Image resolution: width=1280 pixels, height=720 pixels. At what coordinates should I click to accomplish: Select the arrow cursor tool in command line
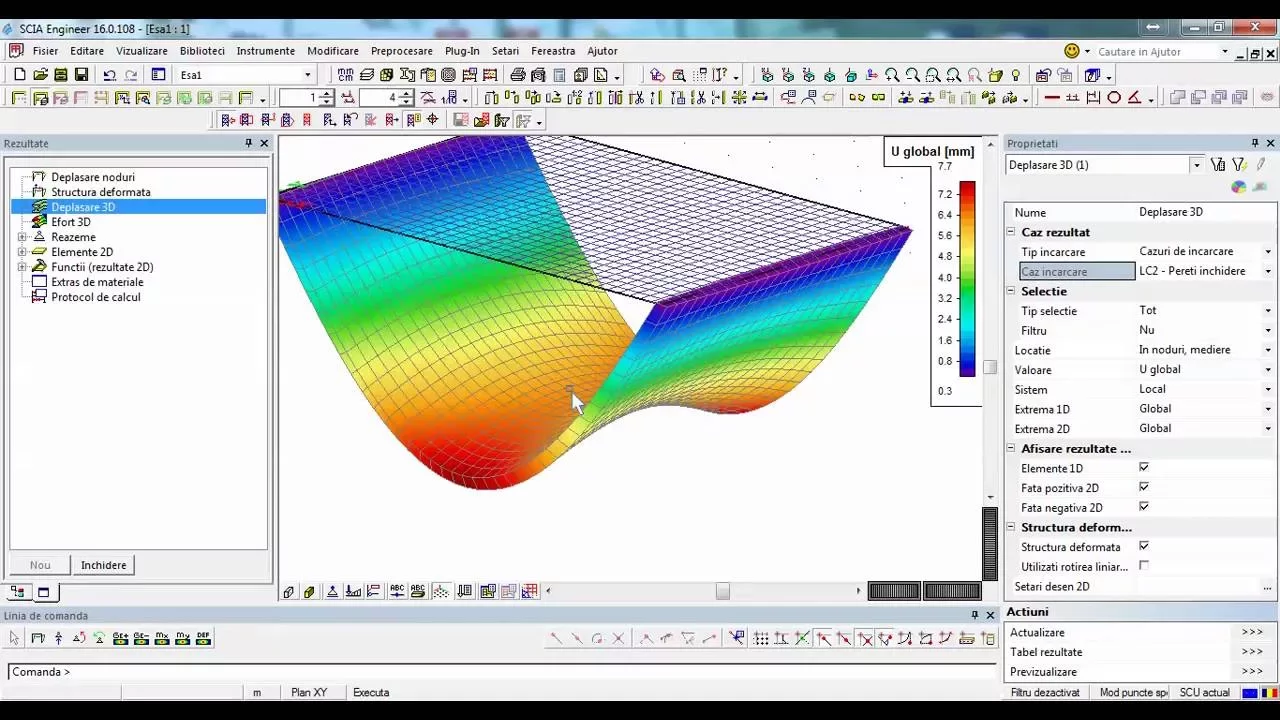point(15,638)
